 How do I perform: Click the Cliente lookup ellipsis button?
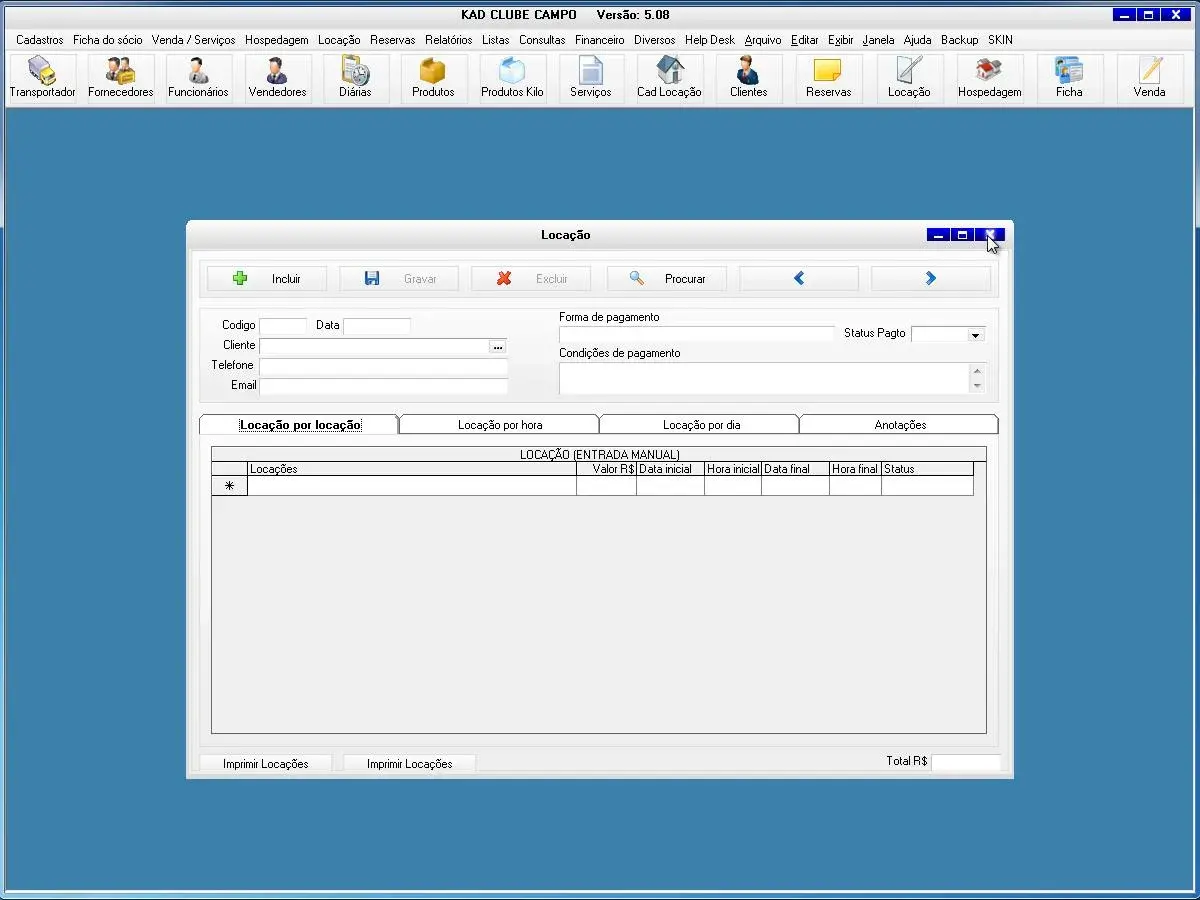(x=498, y=346)
